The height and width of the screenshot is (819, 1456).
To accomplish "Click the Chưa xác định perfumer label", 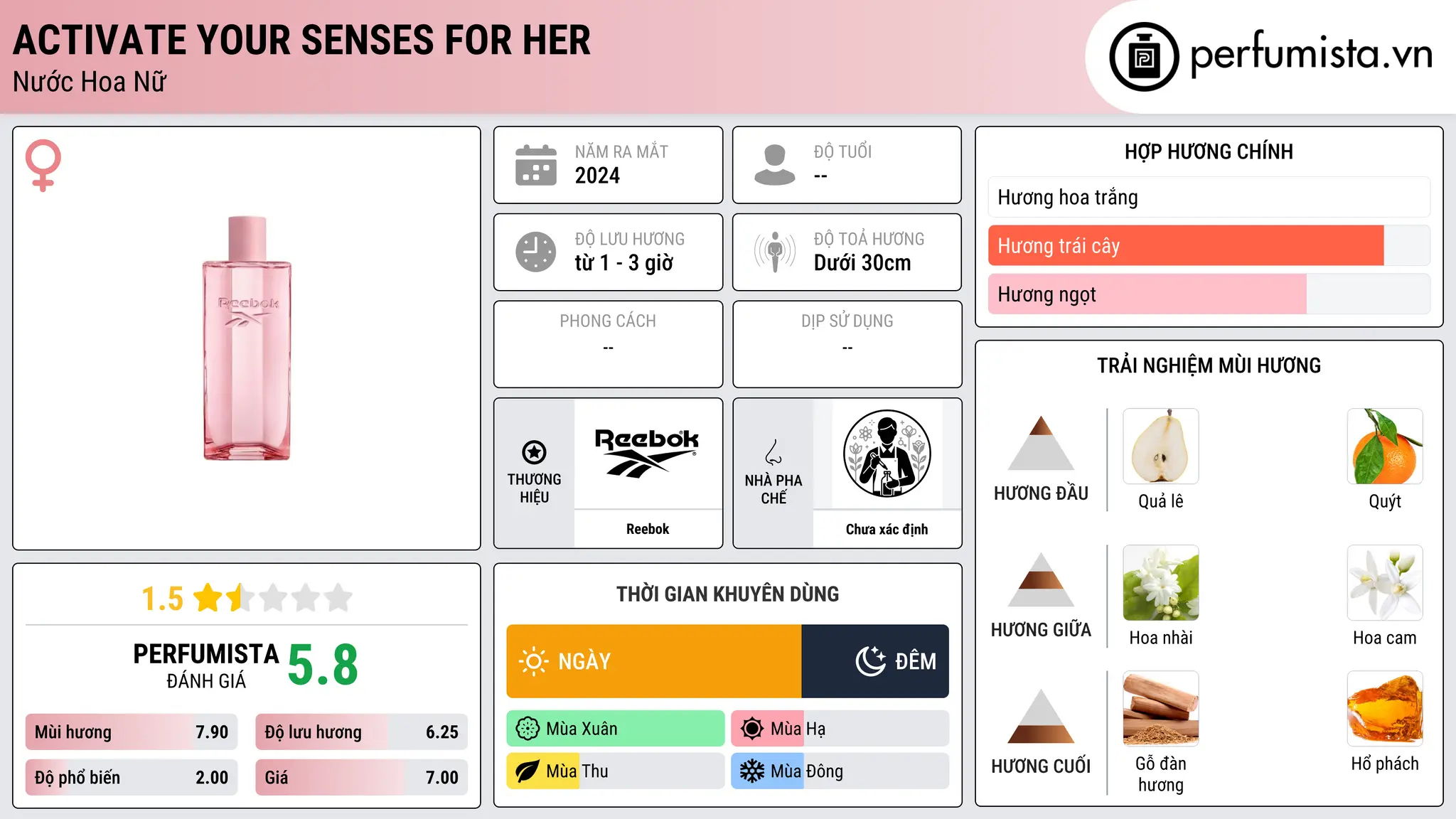I will 887,529.
